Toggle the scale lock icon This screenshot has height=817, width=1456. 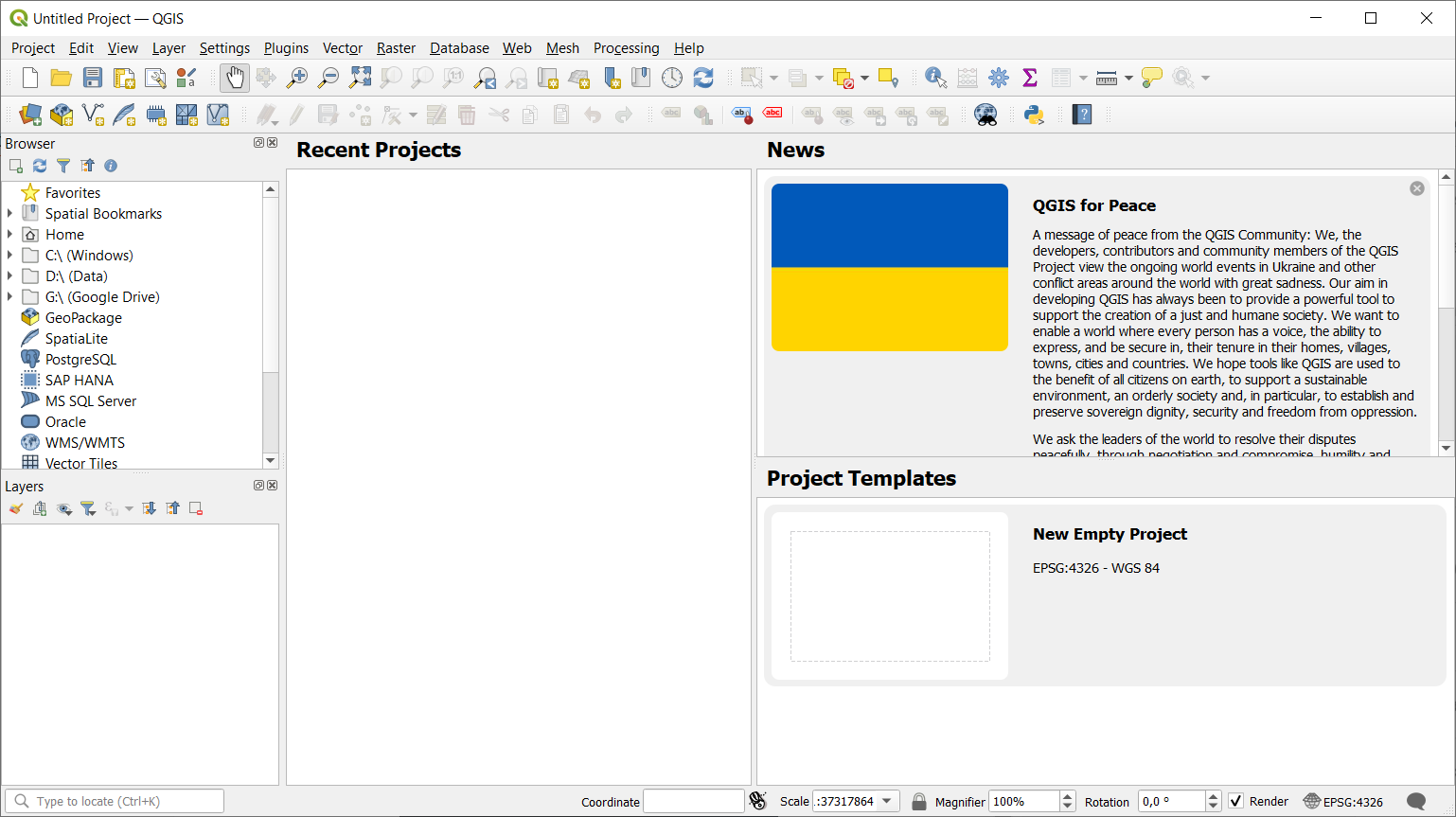tap(918, 801)
